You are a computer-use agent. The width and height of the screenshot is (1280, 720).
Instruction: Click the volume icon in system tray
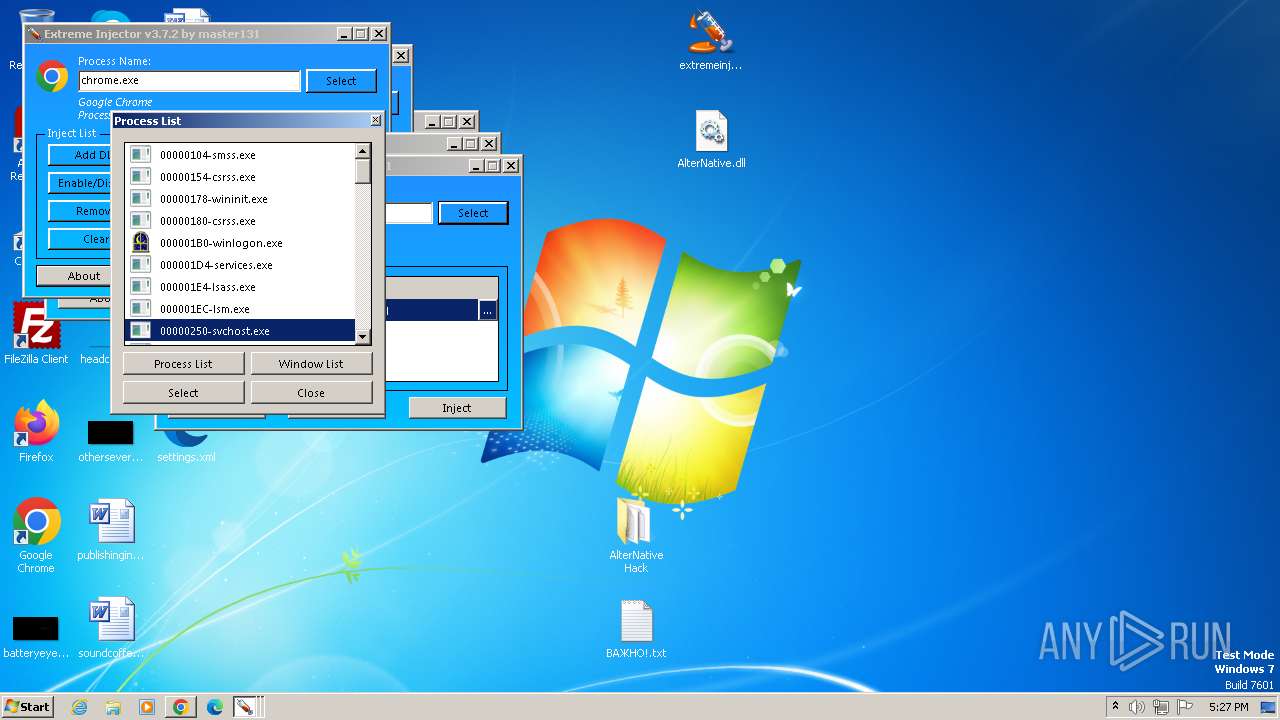tap(1137, 707)
